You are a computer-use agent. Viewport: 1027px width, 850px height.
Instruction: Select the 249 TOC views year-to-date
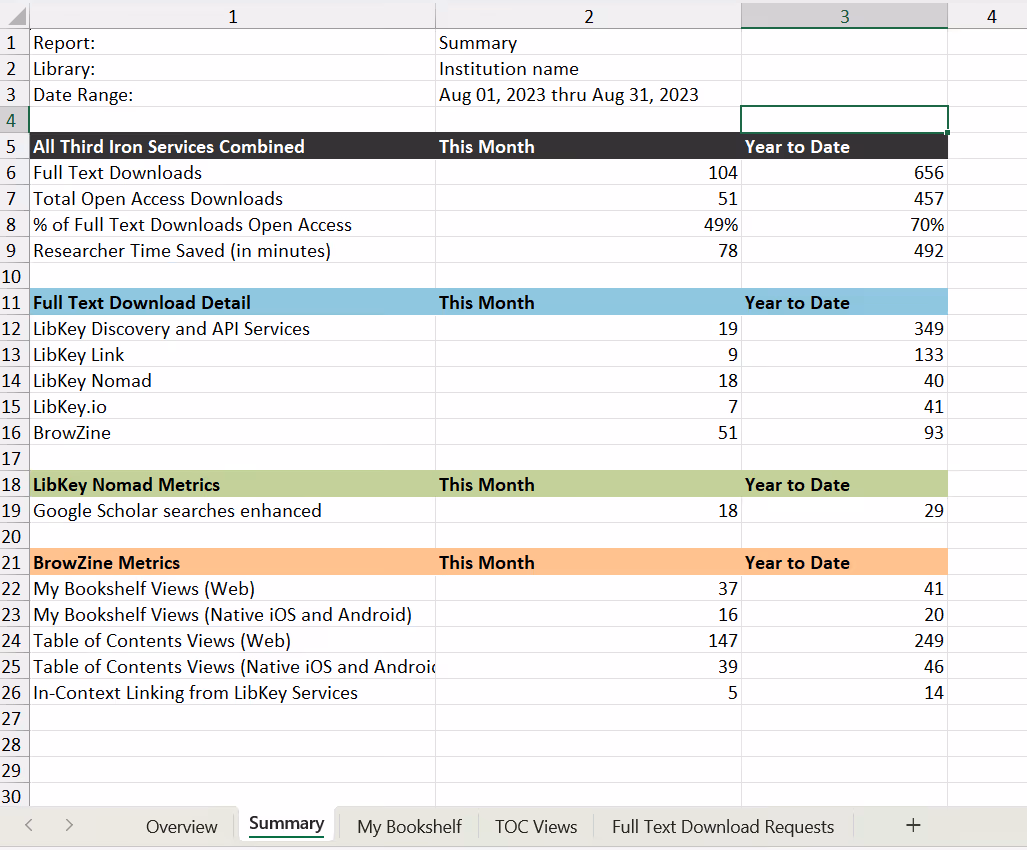click(844, 640)
